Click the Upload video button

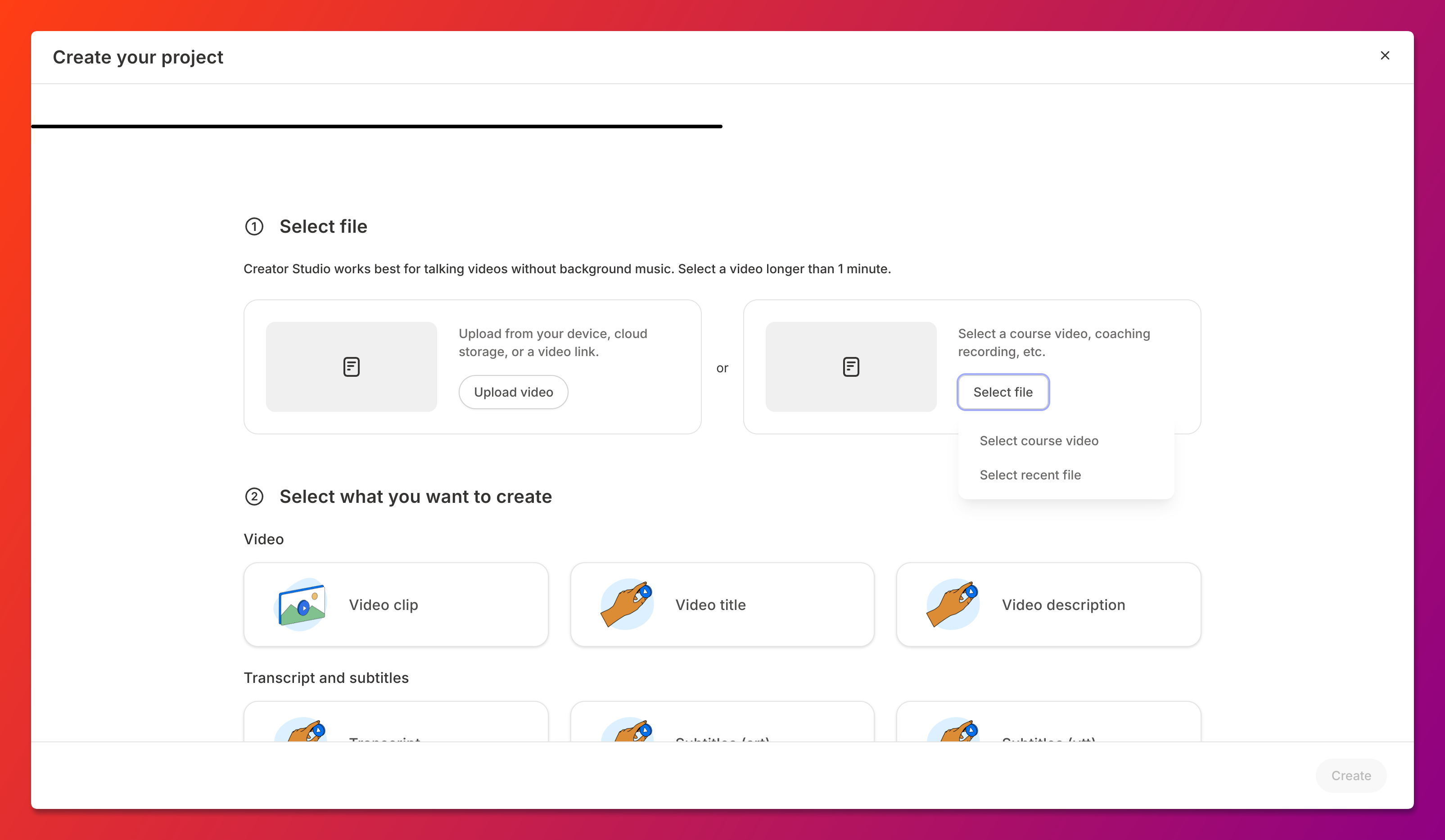click(513, 392)
